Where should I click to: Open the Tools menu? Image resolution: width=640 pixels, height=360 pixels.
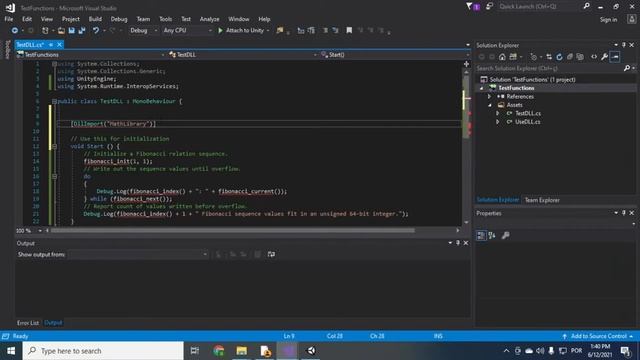pyautogui.click(x=165, y=19)
